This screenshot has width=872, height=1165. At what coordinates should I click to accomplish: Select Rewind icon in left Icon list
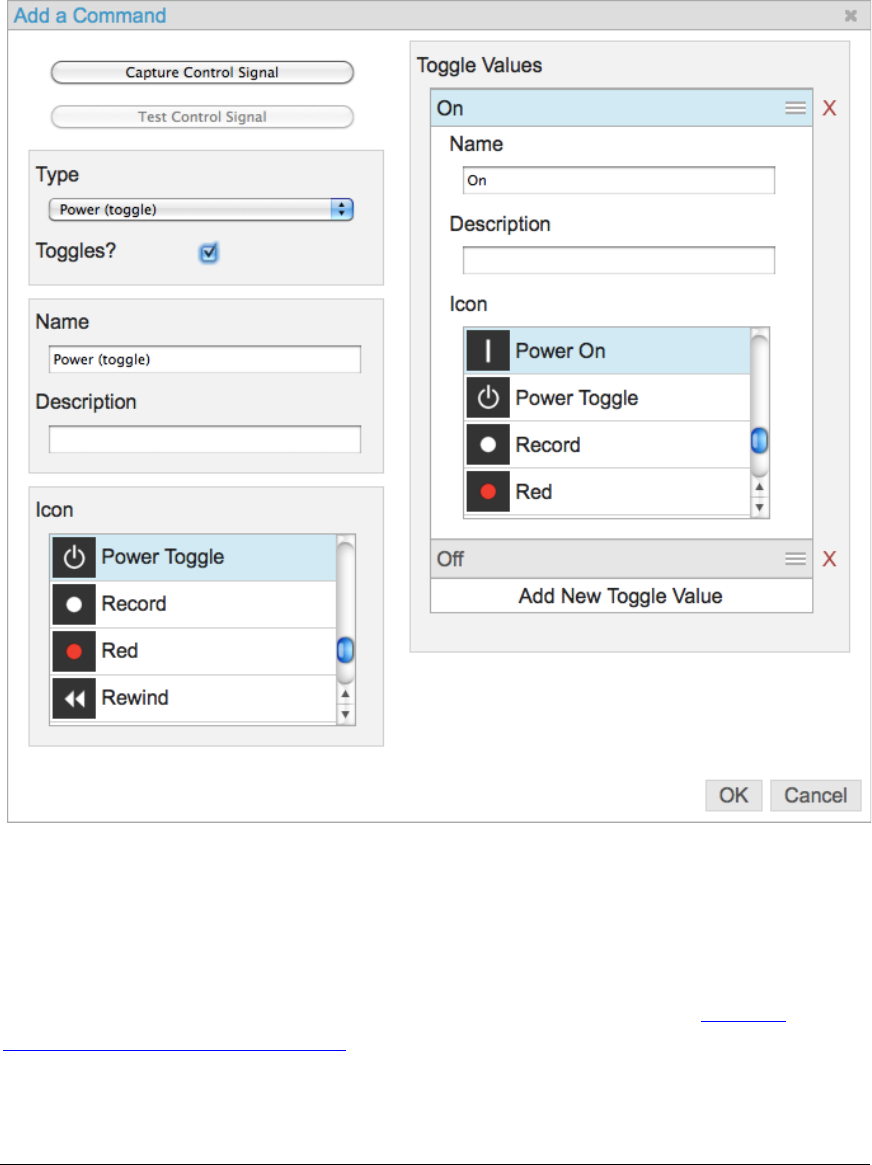coord(193,698)
